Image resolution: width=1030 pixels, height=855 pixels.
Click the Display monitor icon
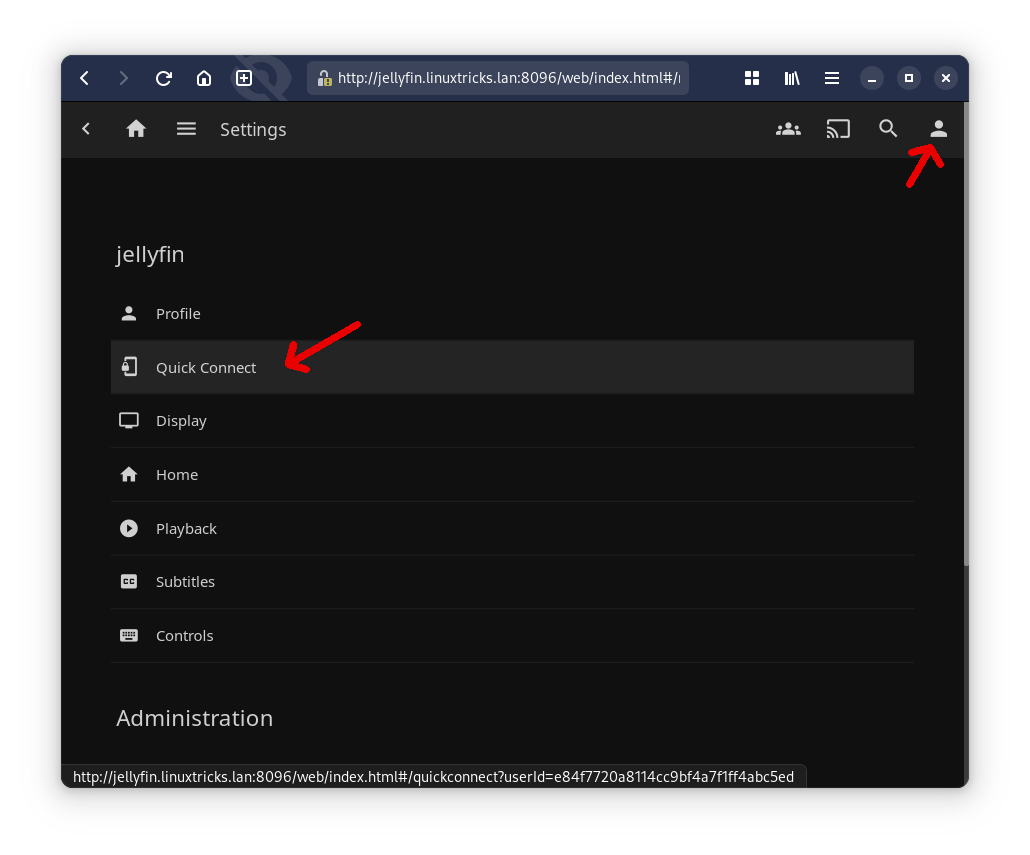pos(129,420)
